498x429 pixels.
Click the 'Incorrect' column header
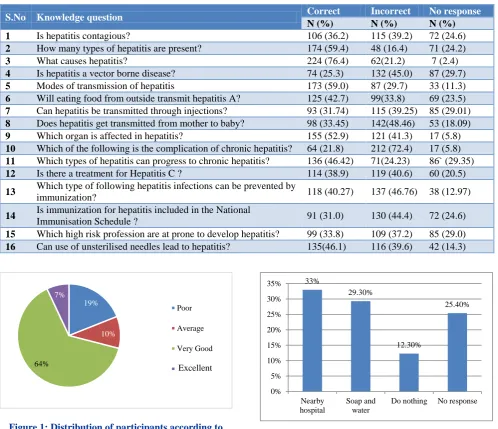[391, 11]
